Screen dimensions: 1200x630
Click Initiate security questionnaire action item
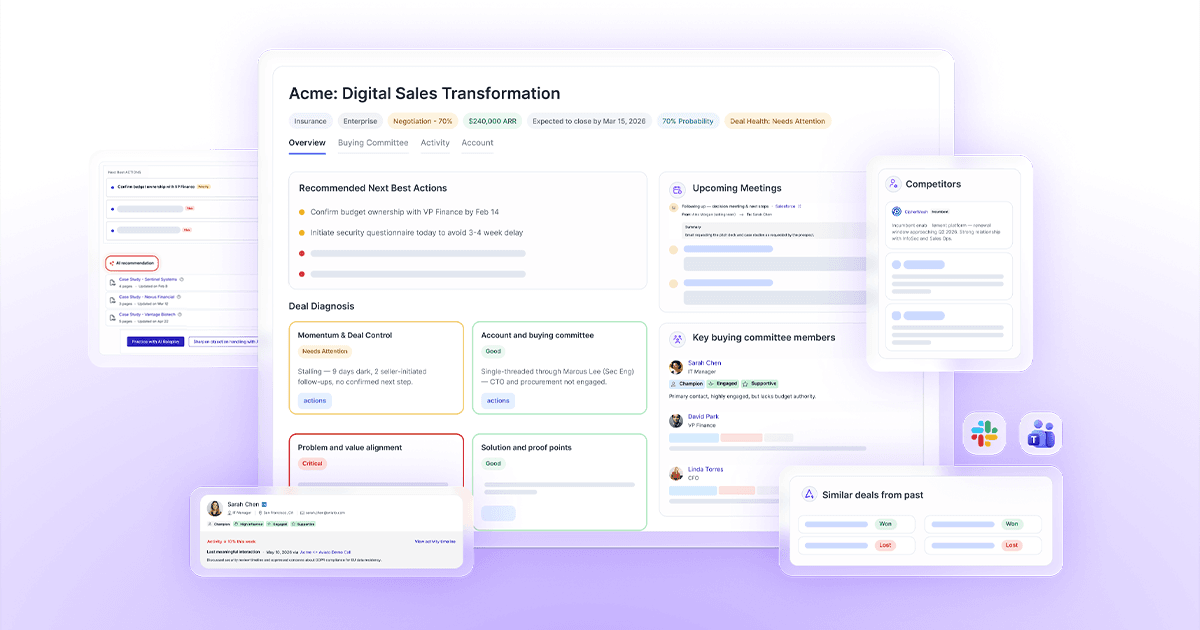pos(416,232)
